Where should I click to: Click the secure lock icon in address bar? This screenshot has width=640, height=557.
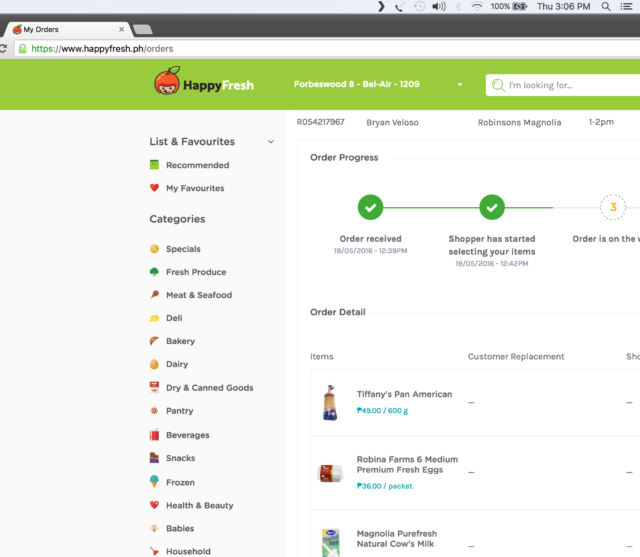coord(23,49)
